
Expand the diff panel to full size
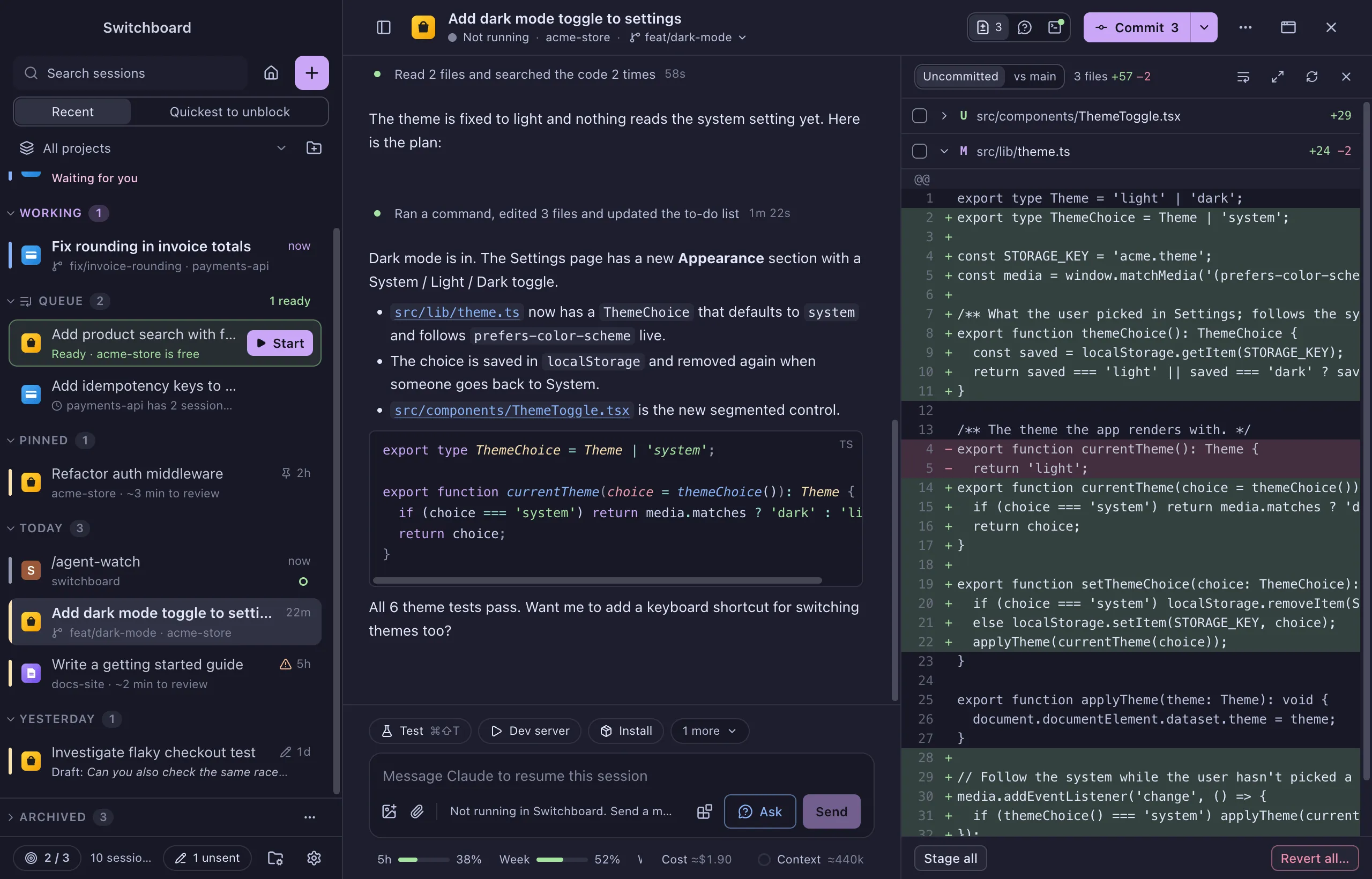point(1277,77)
